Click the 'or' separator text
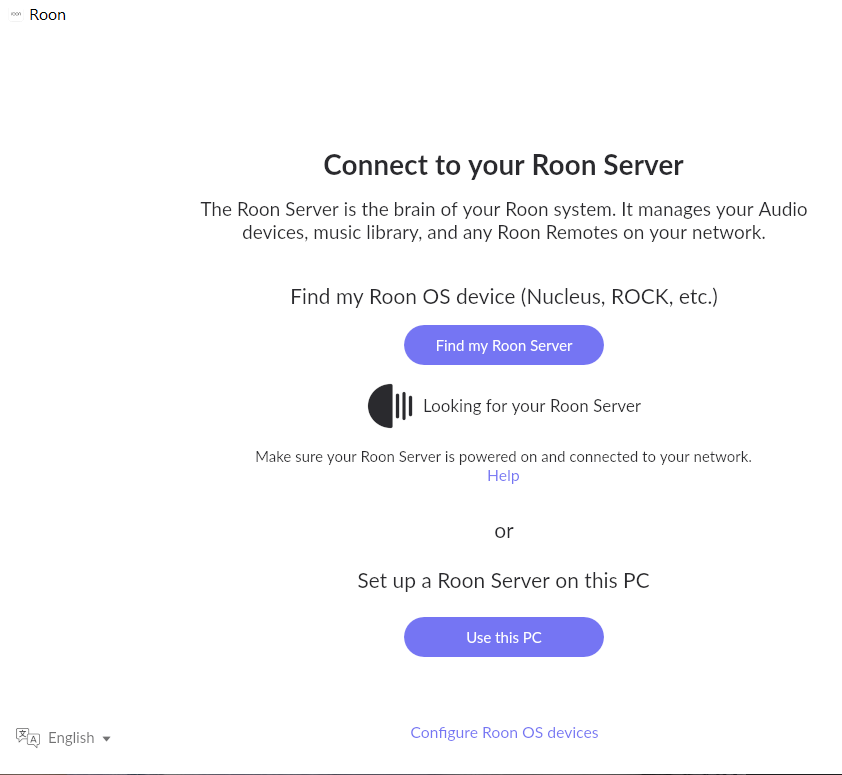 [x=504, y=531]
